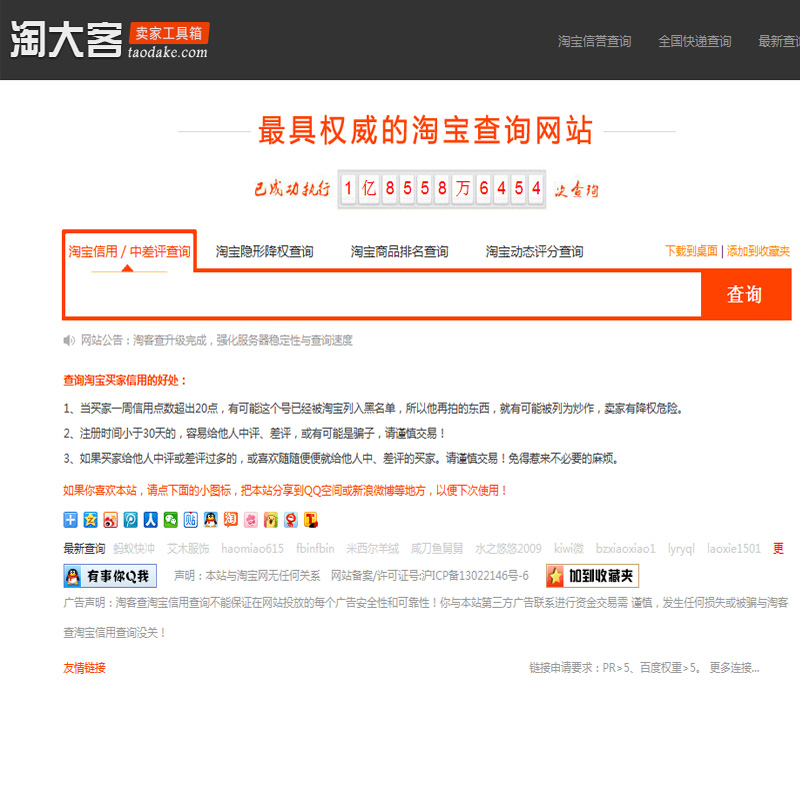Viewport: 800px width, 800px height.
Task: Click the 沪ICP备13022146号-6 license text
Action: (475, 576)
